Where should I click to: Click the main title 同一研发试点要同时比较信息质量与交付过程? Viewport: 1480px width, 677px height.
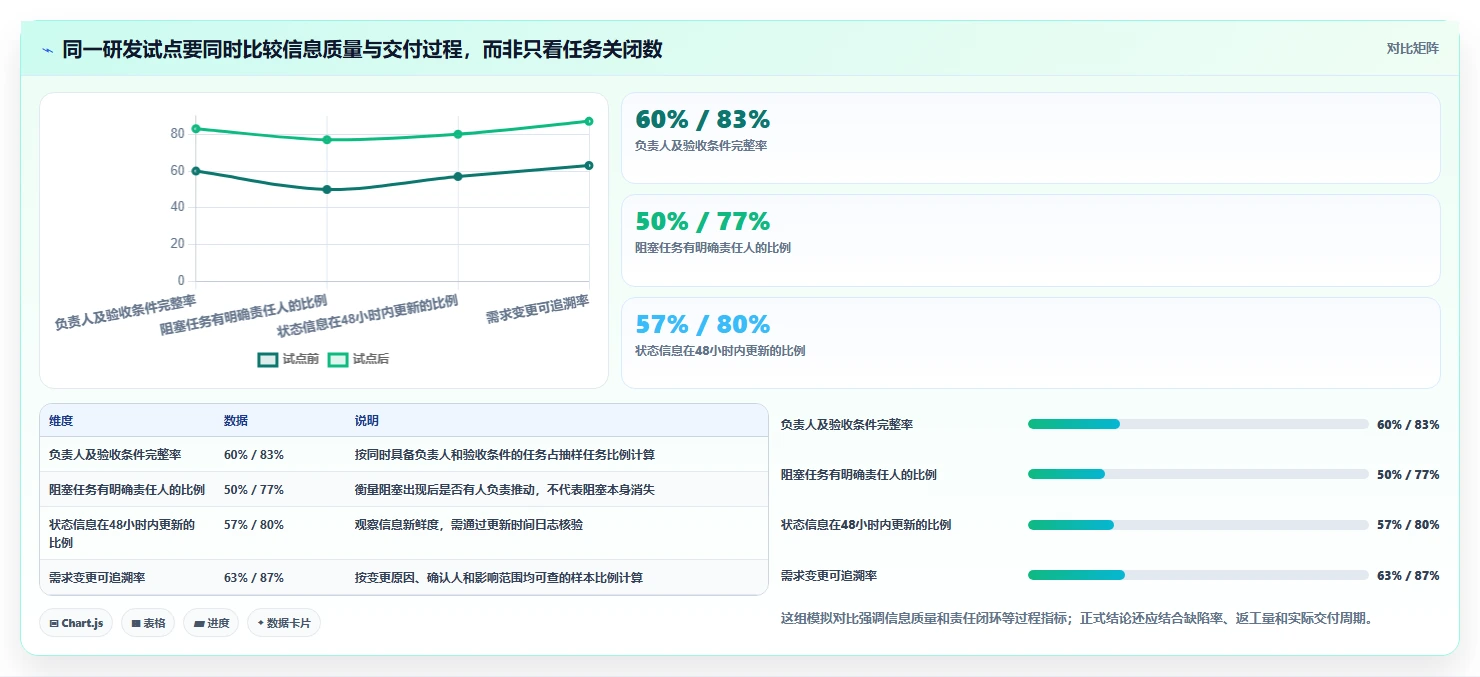tap(362, 50)
